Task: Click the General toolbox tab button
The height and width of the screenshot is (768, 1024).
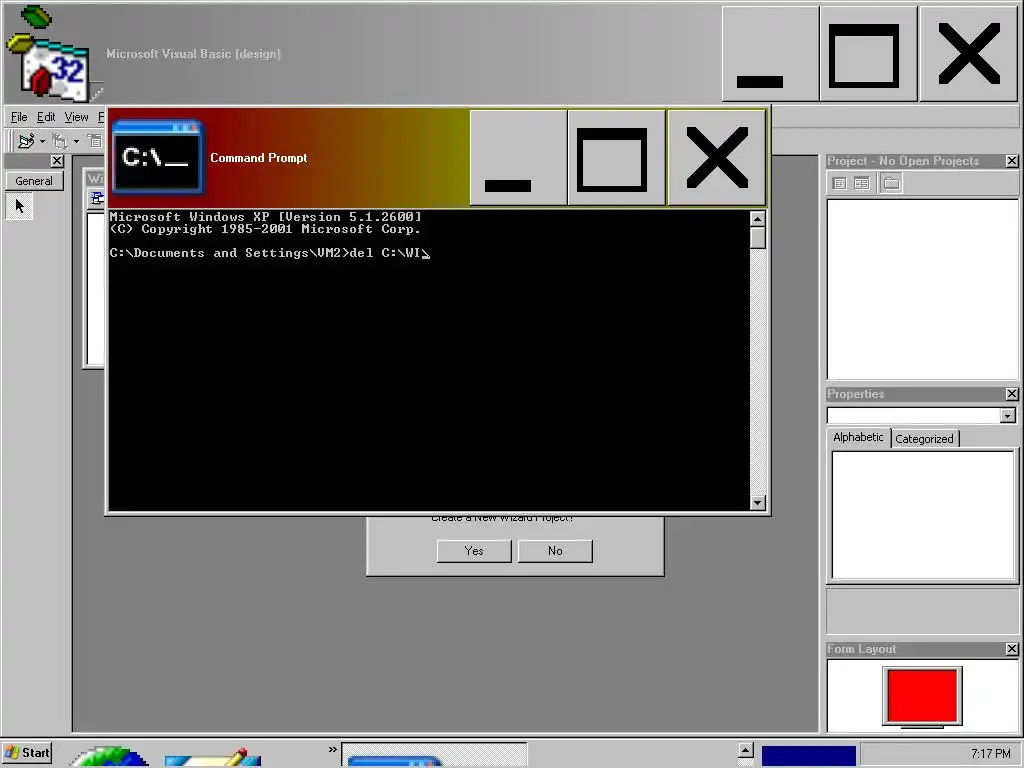Action: (x=34, y=181)
